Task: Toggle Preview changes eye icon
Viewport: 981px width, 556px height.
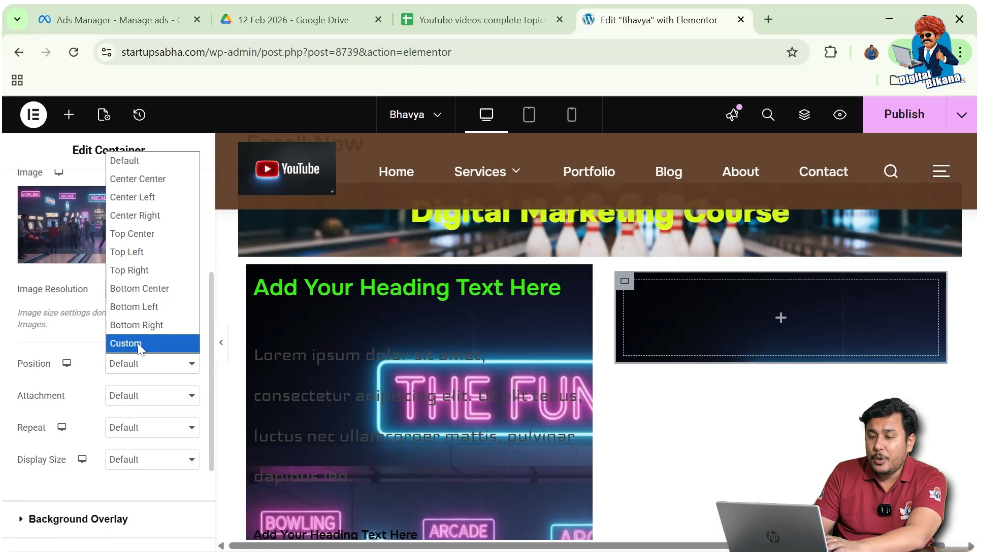Action: pos(840,115)
